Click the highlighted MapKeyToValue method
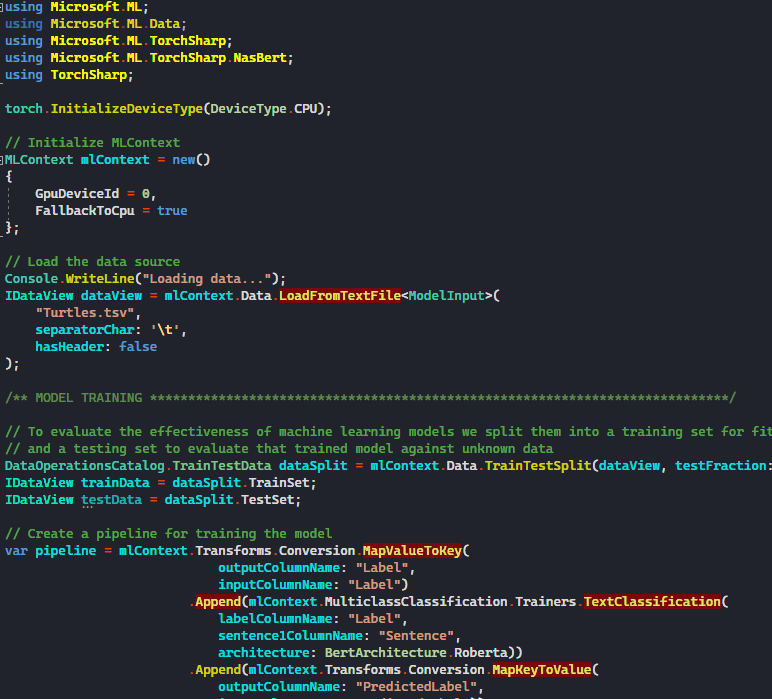The height and width of the screenshot is (699, 772). (x=542, y=670)
